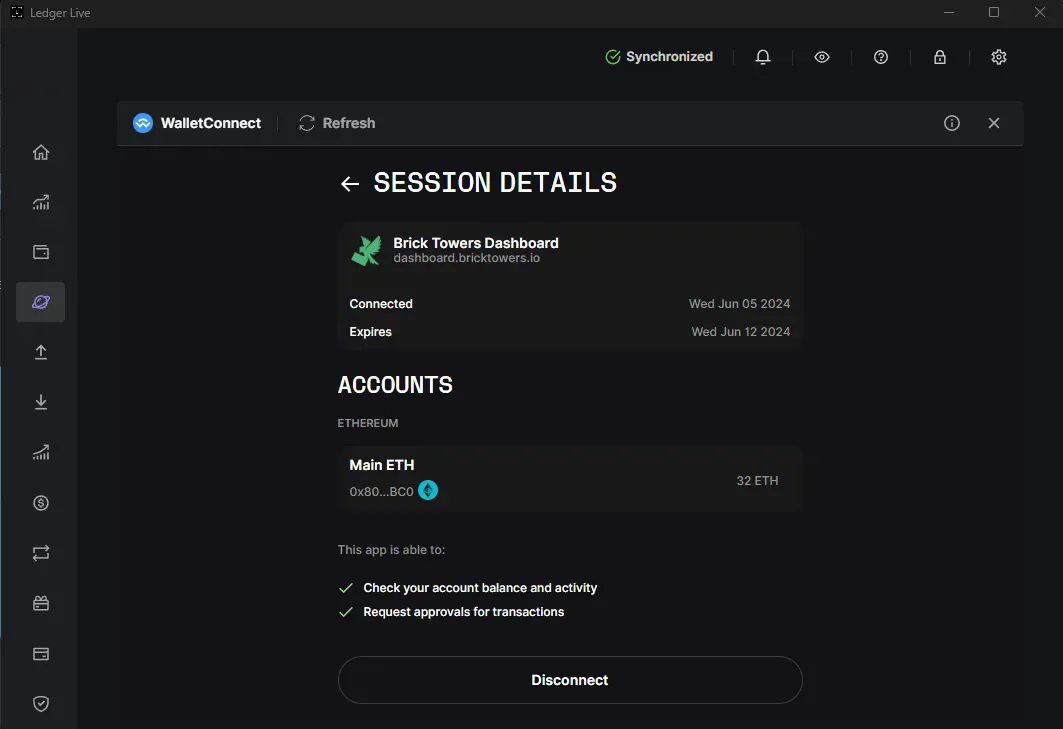Screen dimensions: 1063x729
Task: Close the WalletConnect panel with X
Action: (994, 123)
